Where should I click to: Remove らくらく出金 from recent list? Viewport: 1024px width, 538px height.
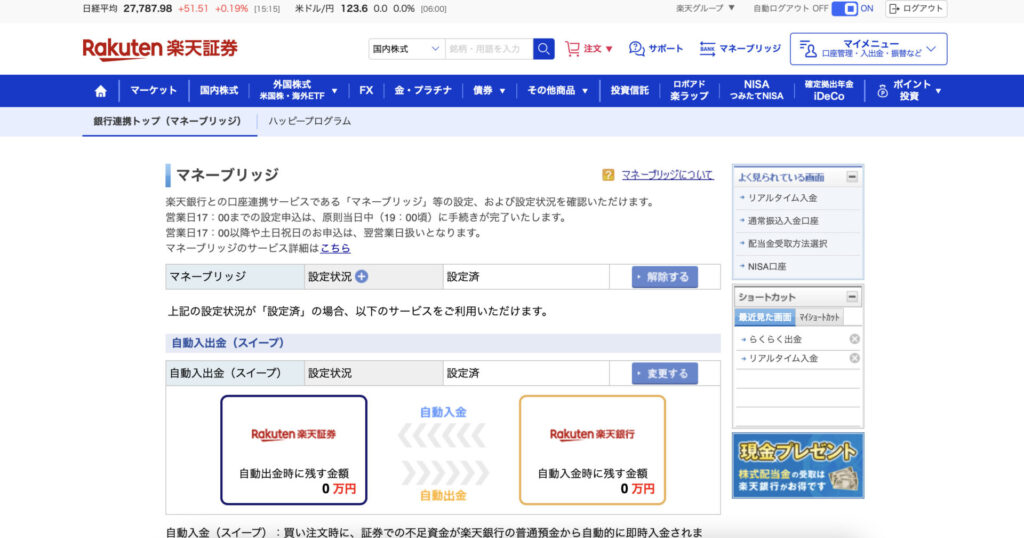pyautogui.click(x=854, y=339)
